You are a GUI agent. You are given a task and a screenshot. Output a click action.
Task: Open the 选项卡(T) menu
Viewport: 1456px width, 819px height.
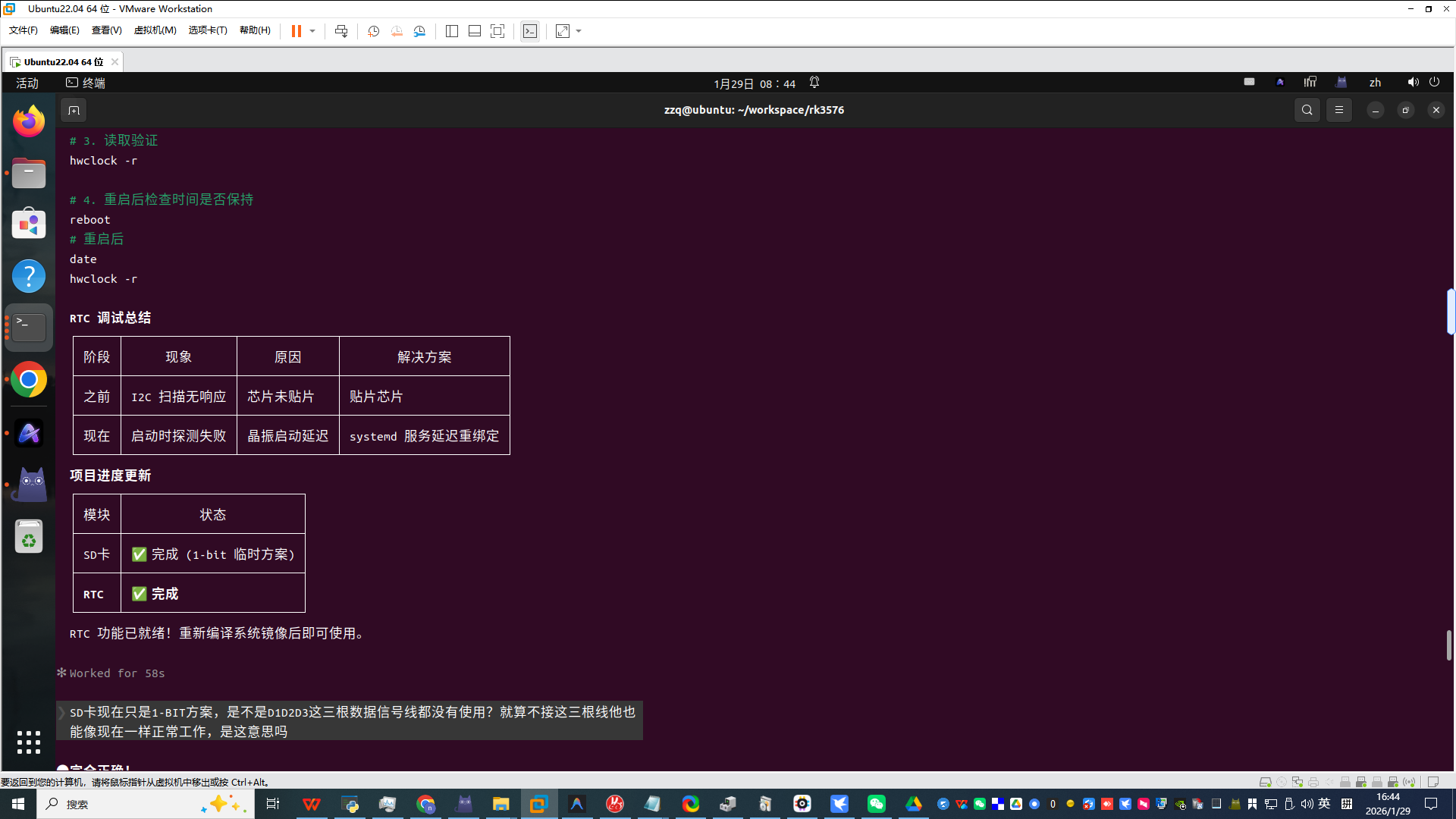(207, 30)
